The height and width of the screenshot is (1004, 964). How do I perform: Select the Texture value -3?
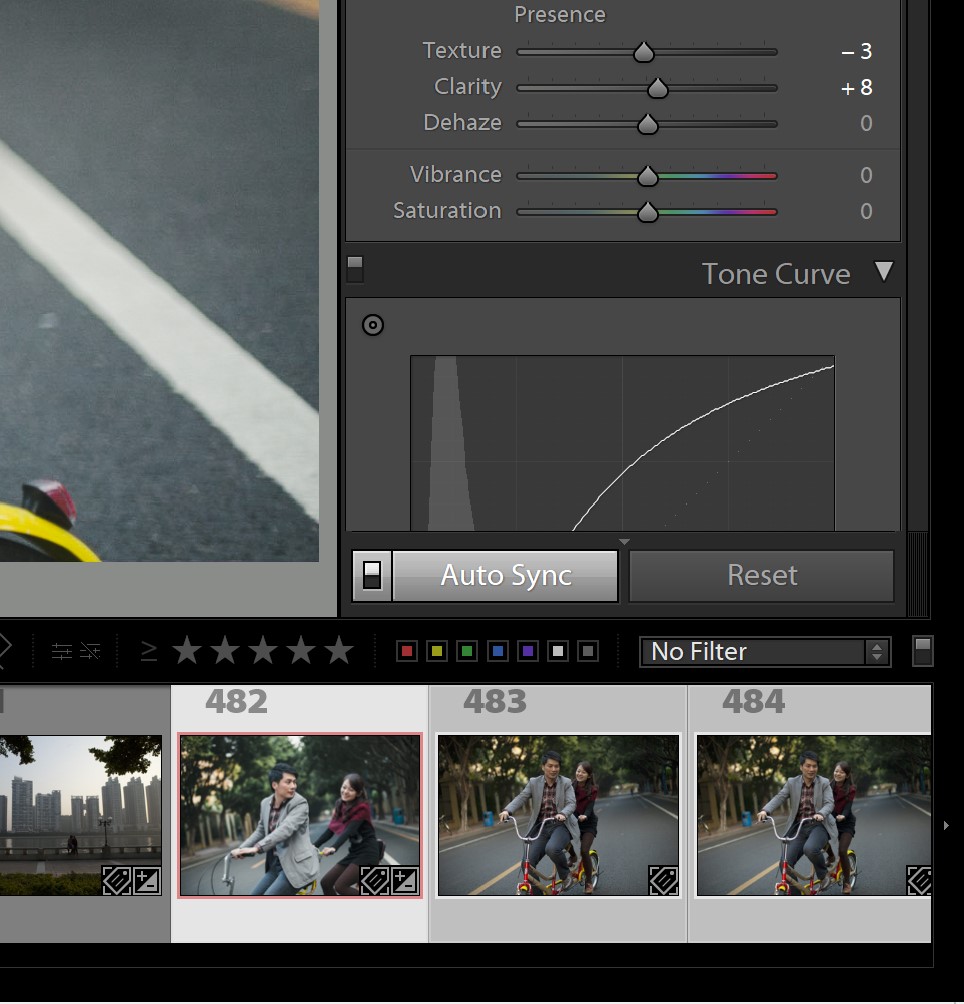tap(856, 51)
